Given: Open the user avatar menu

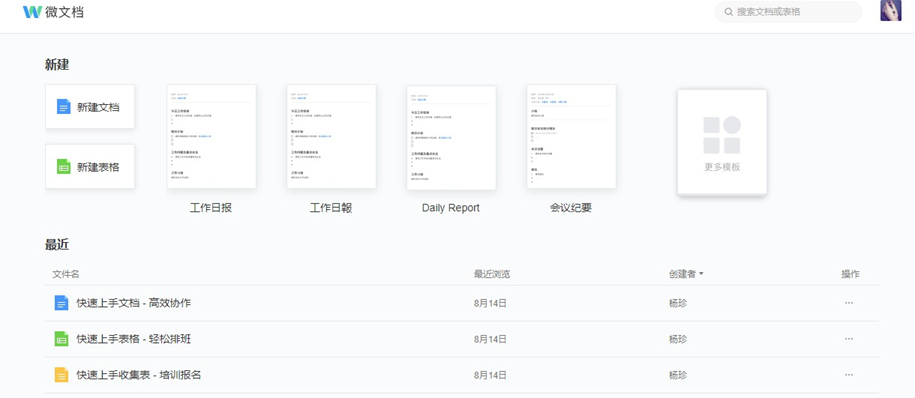Looking at the screenshot, I should pyautogui.click(x=890, y=11).
